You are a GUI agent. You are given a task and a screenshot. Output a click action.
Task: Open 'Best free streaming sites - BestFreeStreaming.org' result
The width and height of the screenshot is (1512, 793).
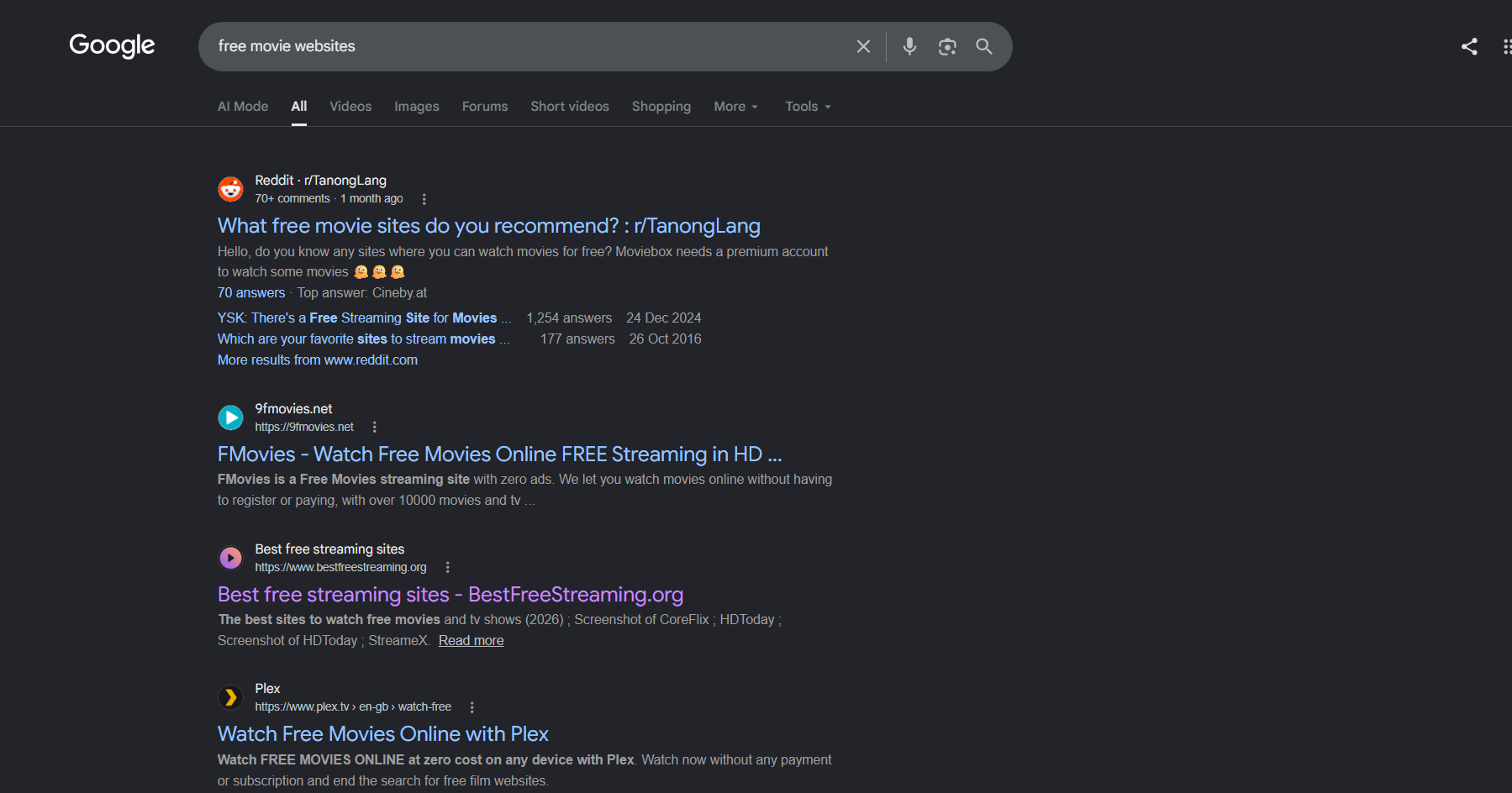(450, 595)
